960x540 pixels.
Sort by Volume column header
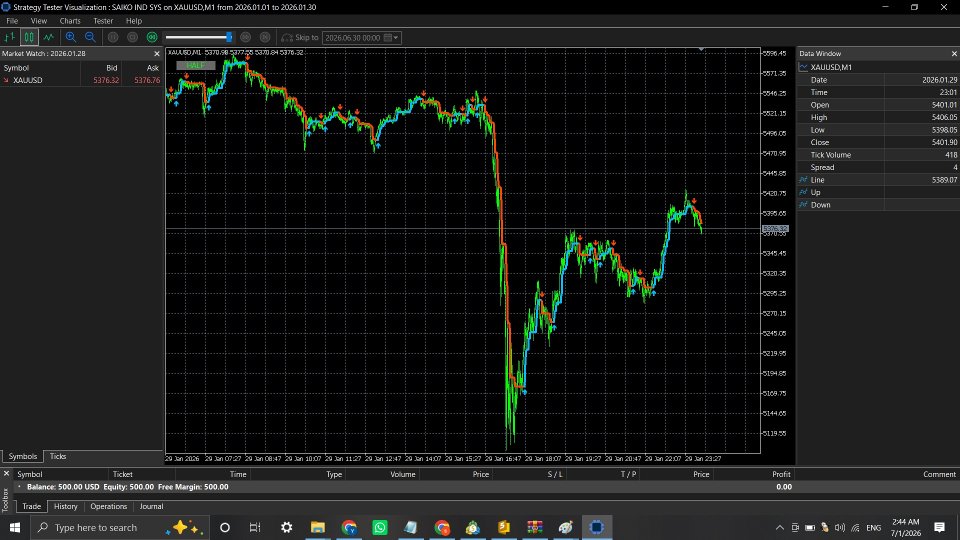tap(402, 474)
